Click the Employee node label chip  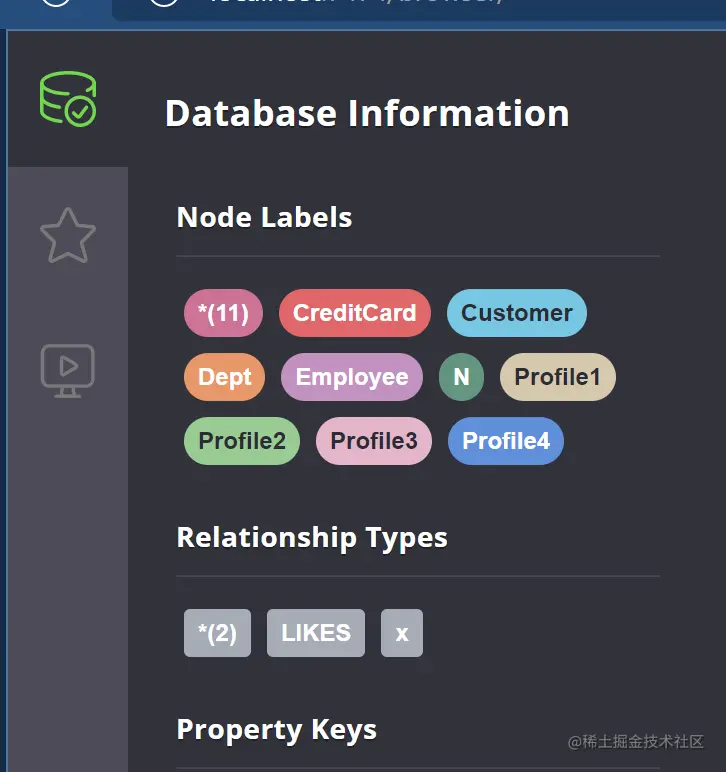click(x=352, y=377)
